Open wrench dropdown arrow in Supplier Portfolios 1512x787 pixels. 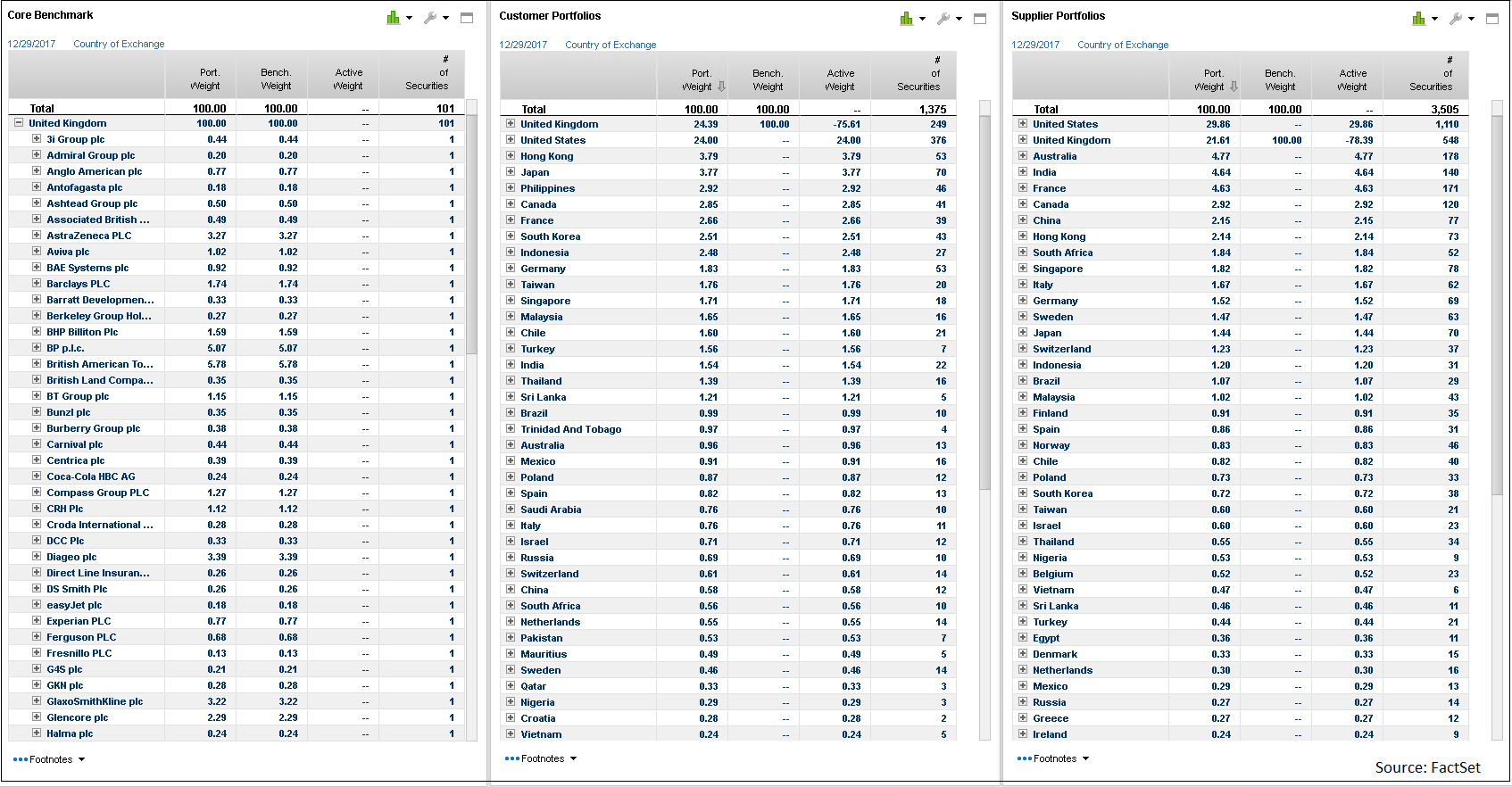[x=1471, y=20]
